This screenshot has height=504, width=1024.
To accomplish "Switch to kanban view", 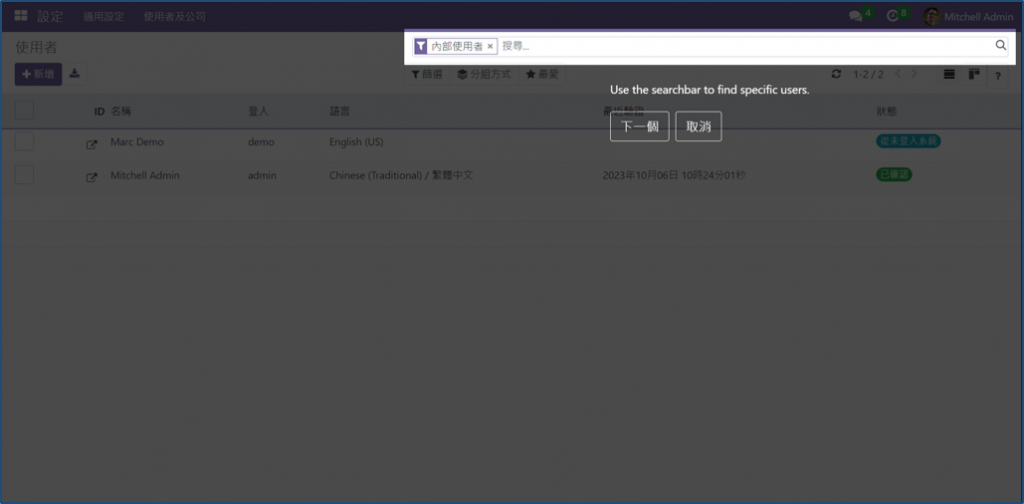I will click(x=974, y=74).
